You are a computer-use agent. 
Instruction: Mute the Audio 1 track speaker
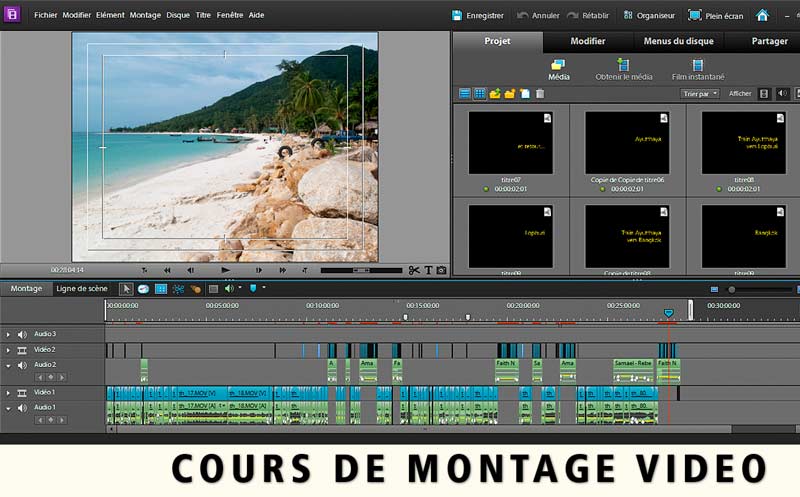coord(22,408)
